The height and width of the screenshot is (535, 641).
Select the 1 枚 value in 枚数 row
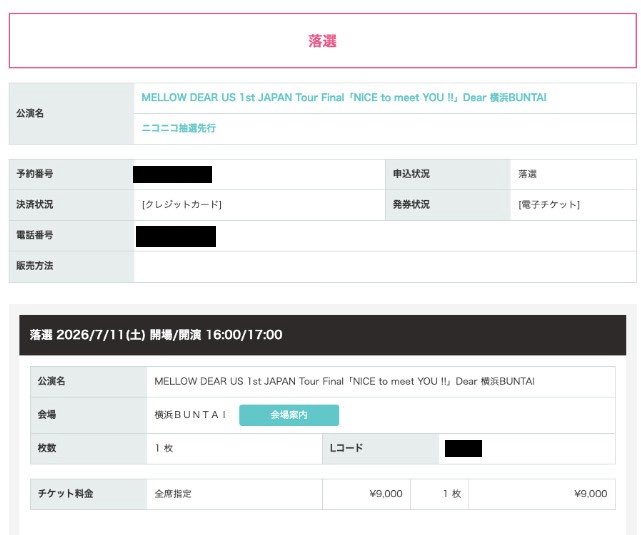click(x=164, y=448)
